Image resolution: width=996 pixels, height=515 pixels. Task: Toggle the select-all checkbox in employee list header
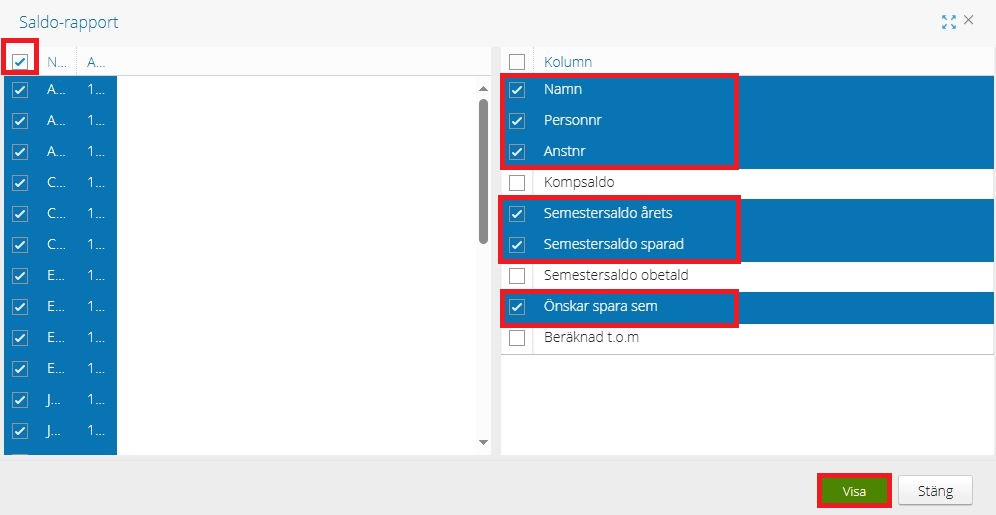point(20,62)
